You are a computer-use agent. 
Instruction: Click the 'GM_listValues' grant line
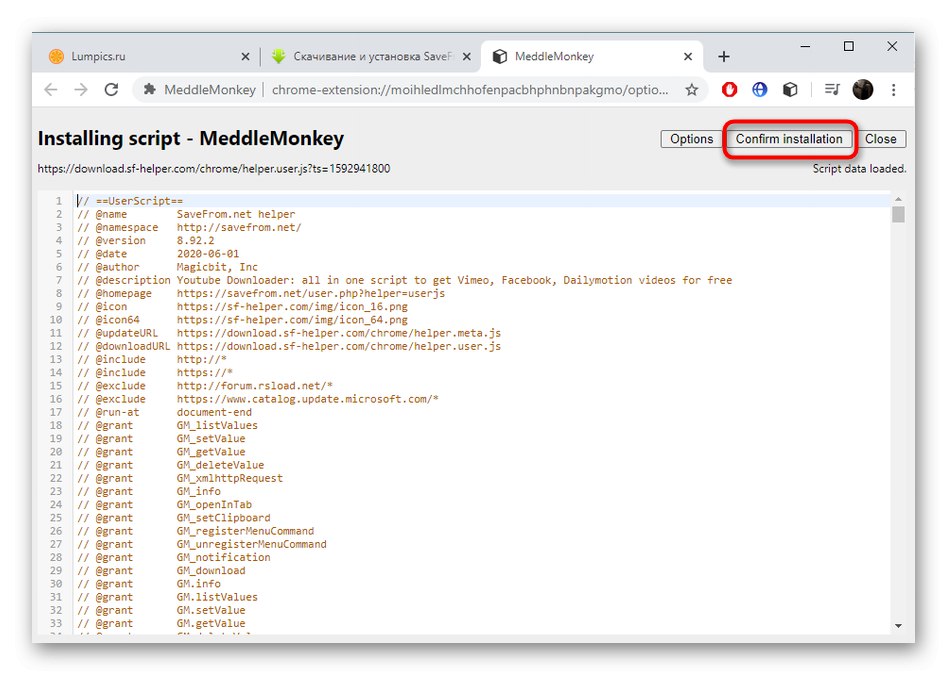point(167,426)
